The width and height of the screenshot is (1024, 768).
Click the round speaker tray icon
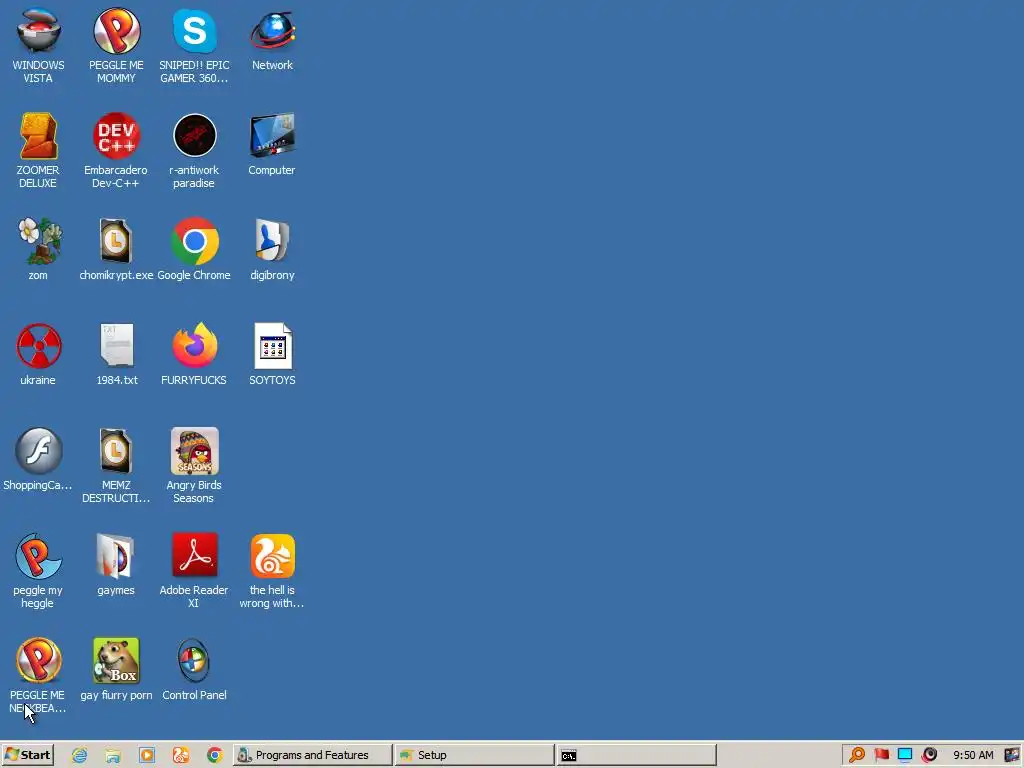(929, 755)
